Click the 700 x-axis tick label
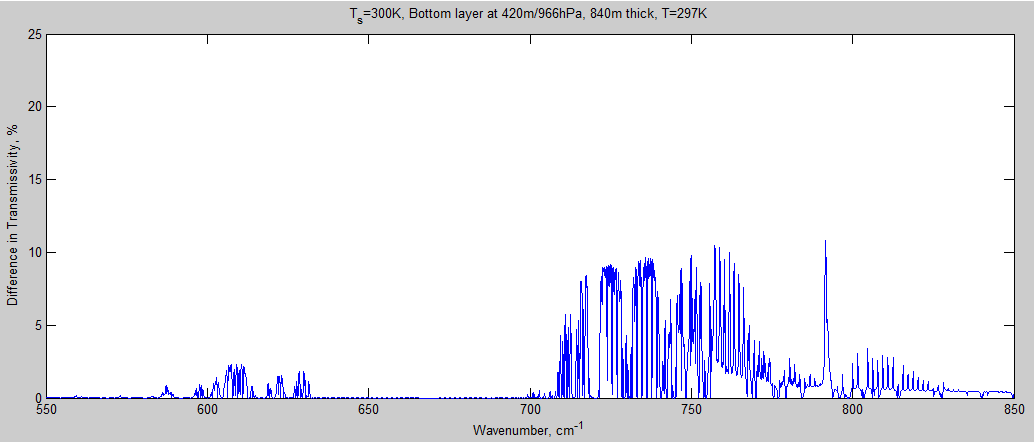Image resolution: width=1034 pixels, height=442 pixels. (530, 410)
